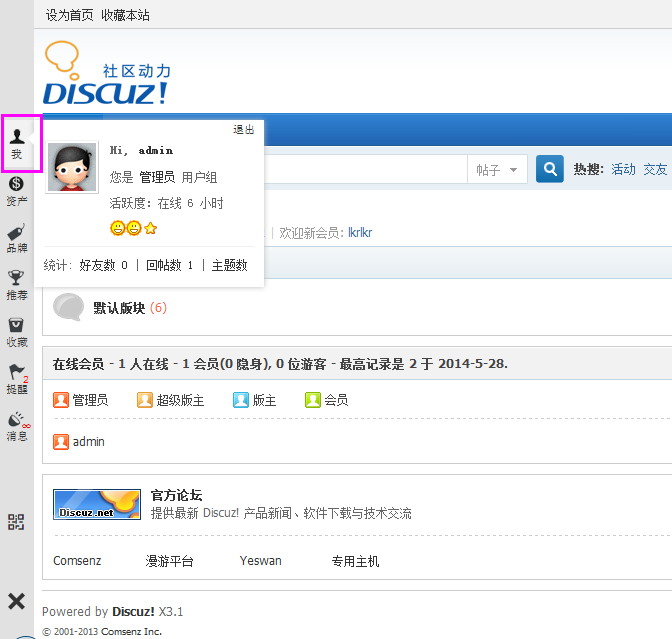
Task: Click the icon beside online user admin
Action: point(61,442)
